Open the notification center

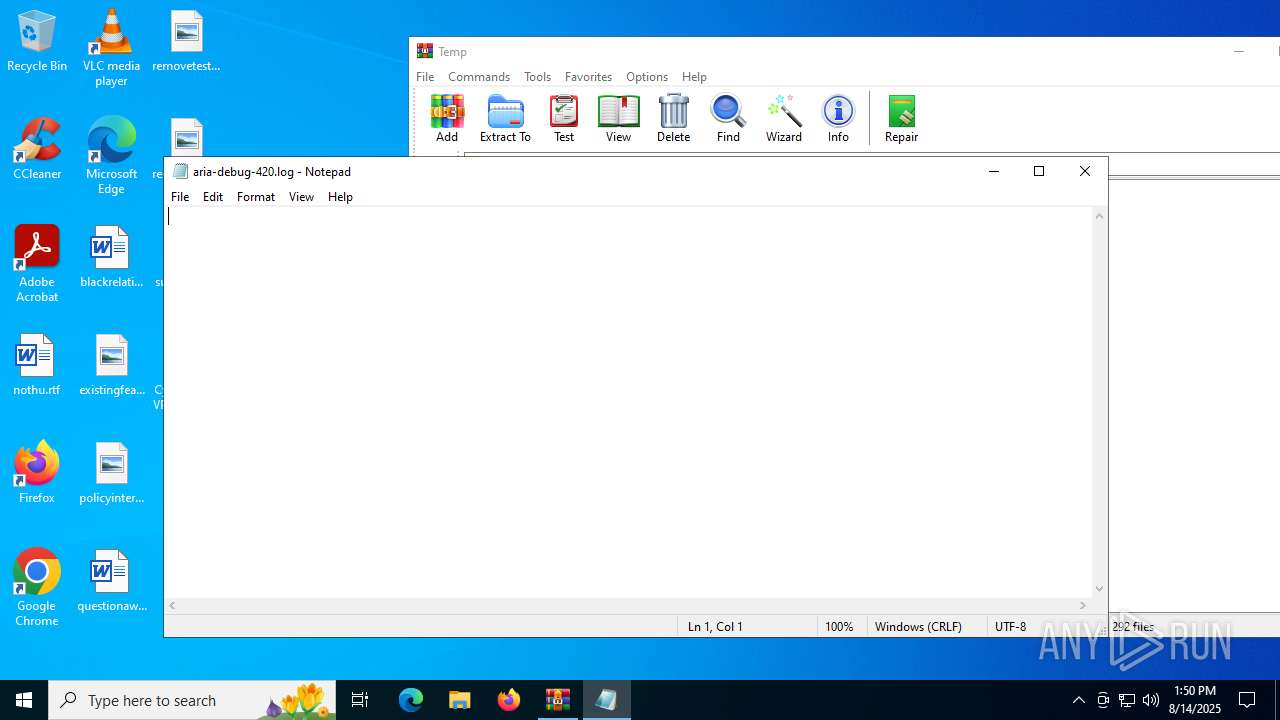1248,700
